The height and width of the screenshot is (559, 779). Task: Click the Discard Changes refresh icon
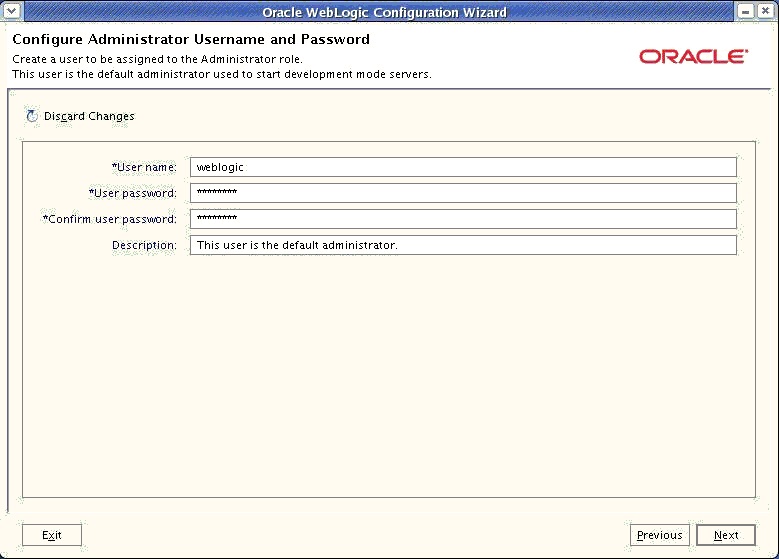(x=32, y=116)
